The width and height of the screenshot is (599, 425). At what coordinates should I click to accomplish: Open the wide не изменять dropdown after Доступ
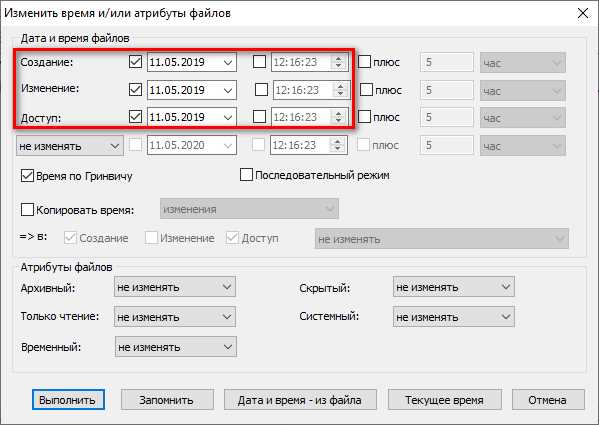pyautogui.click(x=442, y=239)
